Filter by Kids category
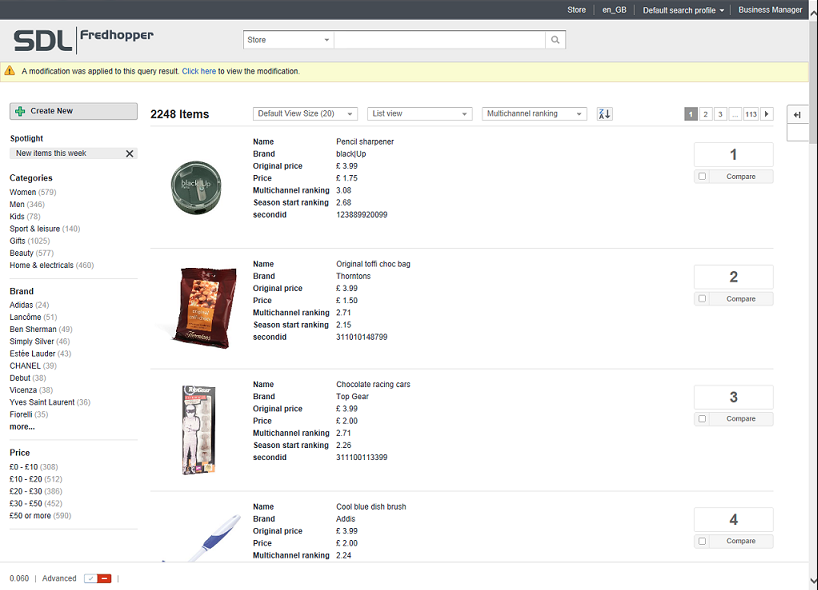 coord(25,216)
